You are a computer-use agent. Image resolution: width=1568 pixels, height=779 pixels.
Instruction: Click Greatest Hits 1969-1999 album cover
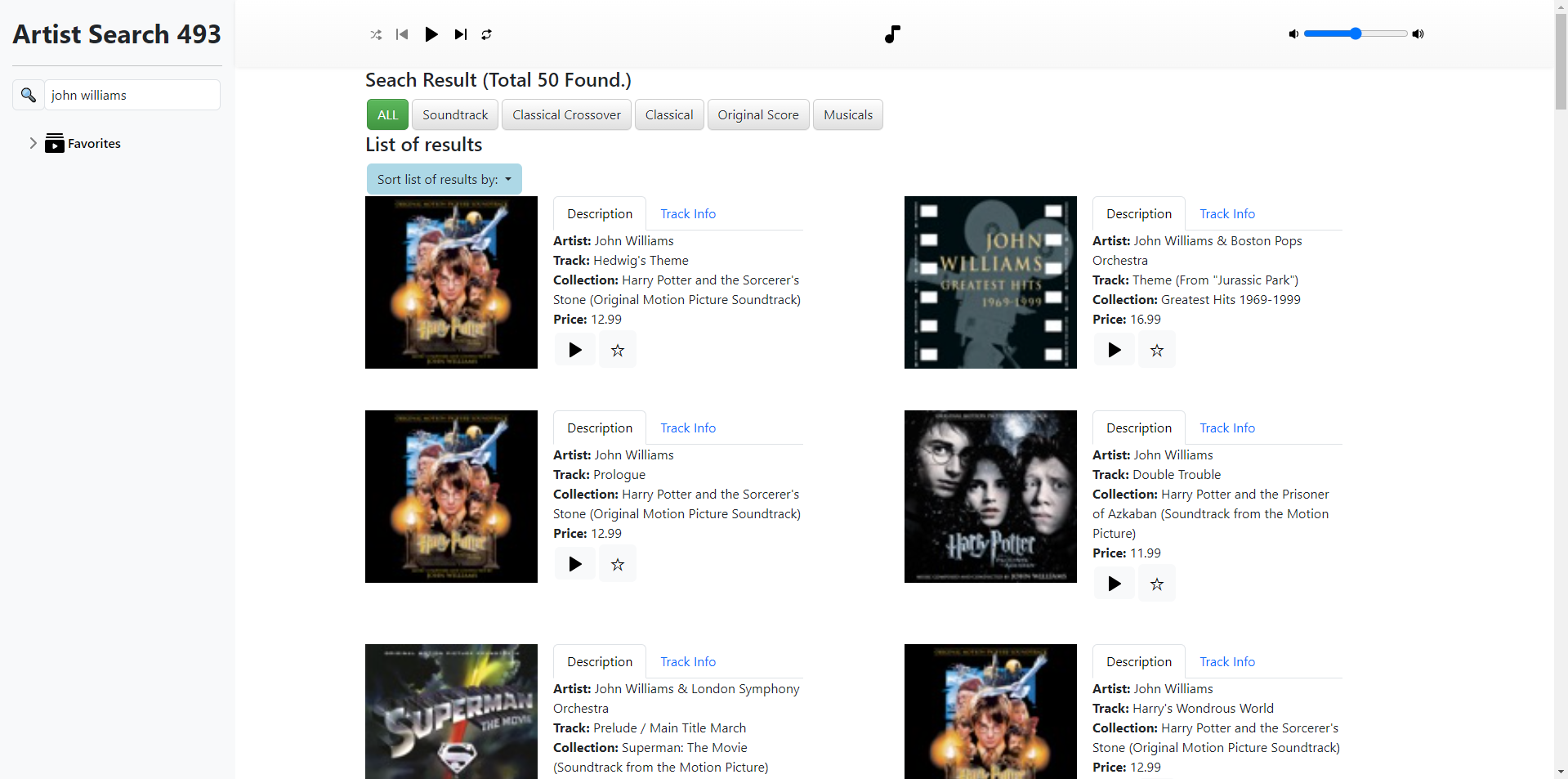point(990,282)
